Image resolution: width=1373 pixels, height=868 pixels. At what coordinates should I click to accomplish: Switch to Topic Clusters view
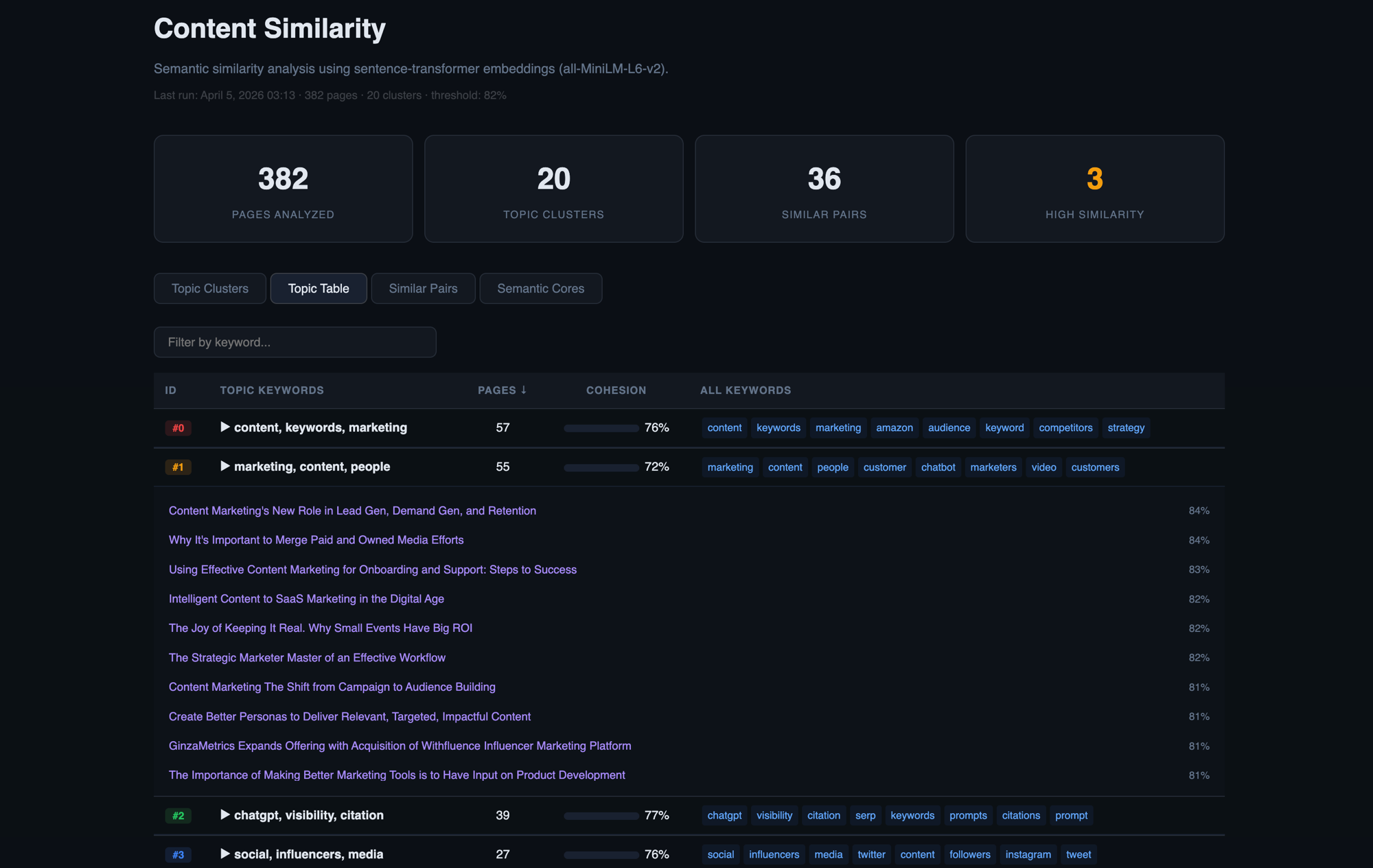tap(209, 288)
